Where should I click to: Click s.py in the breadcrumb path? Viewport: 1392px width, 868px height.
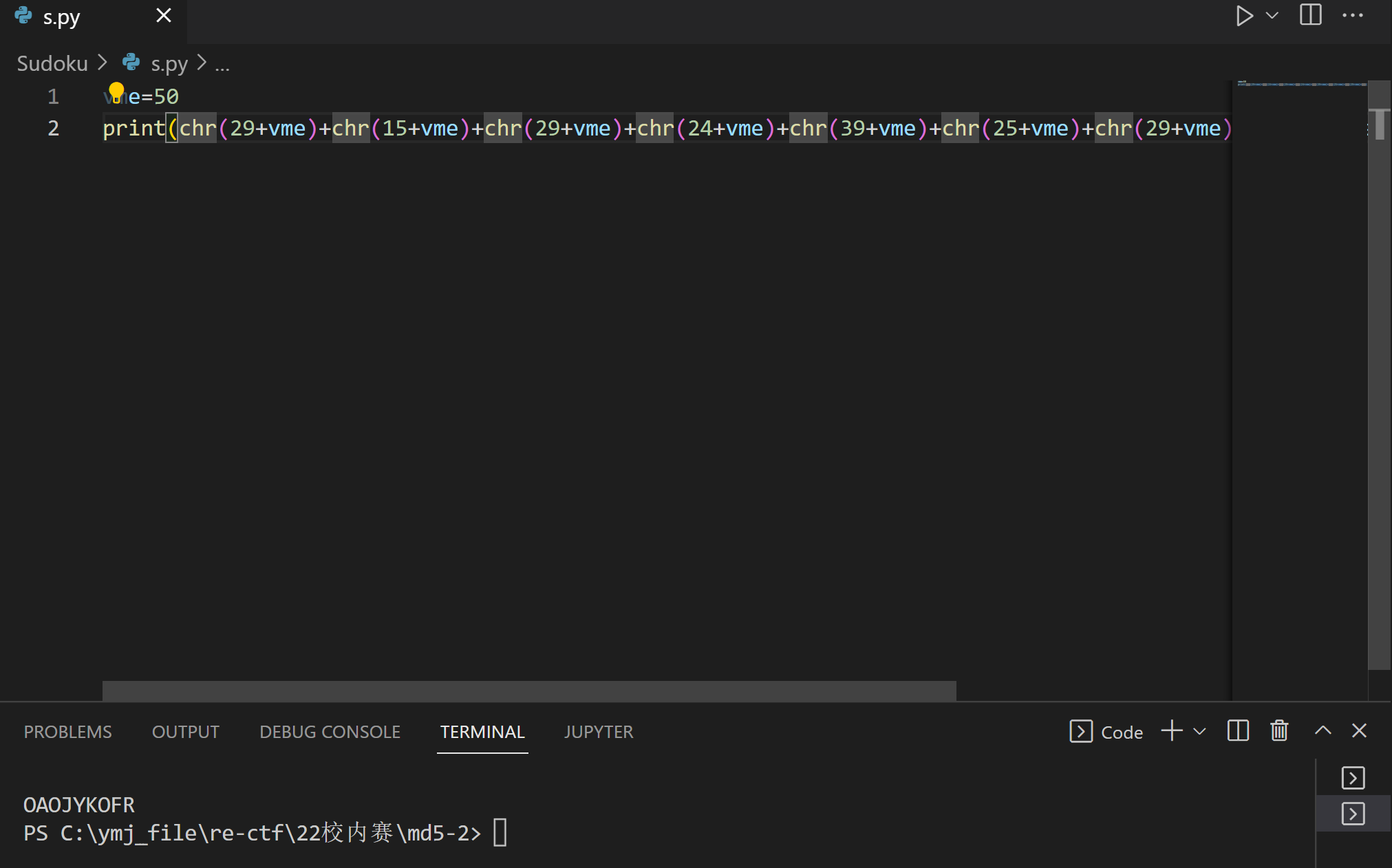pos(169,63)
